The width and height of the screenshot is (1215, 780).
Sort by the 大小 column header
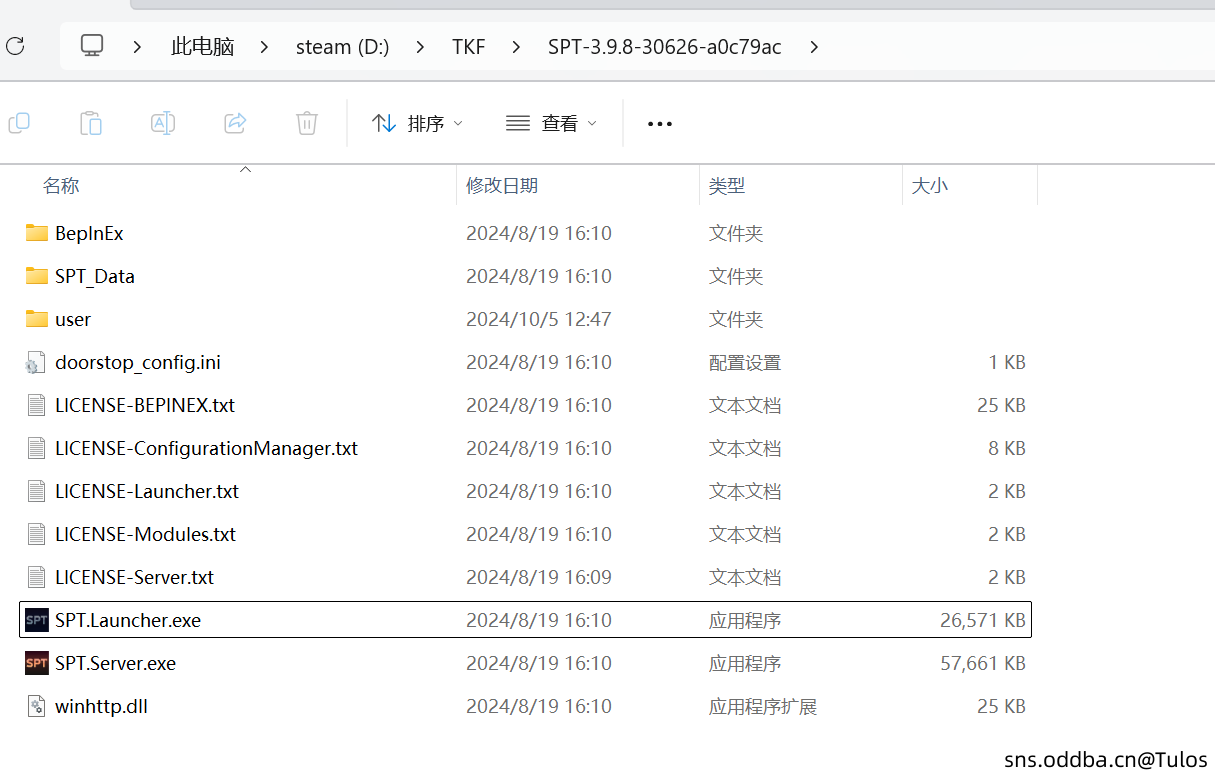click(x=930, y=186)
